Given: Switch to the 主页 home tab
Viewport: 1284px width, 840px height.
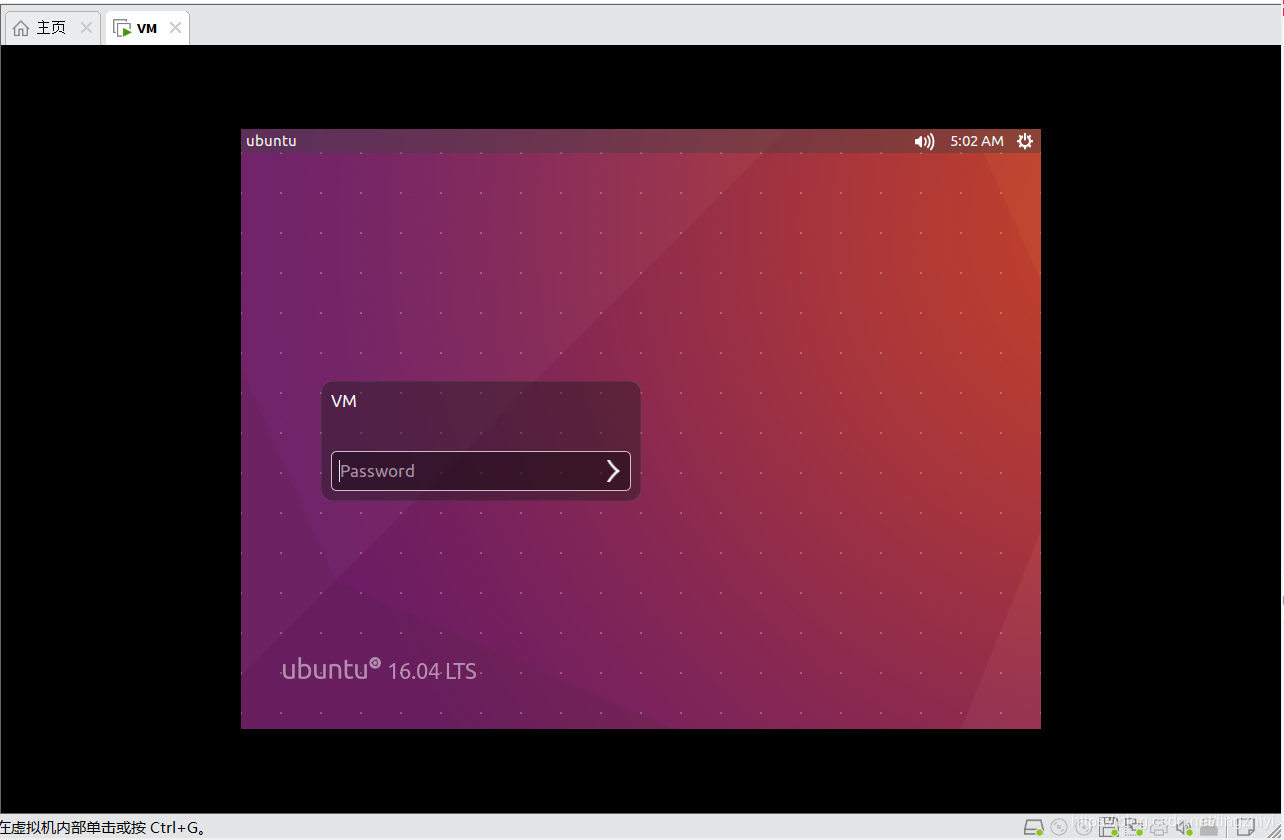Looking at the screenshot, I should pyautogui.click(x=52, y=28).
